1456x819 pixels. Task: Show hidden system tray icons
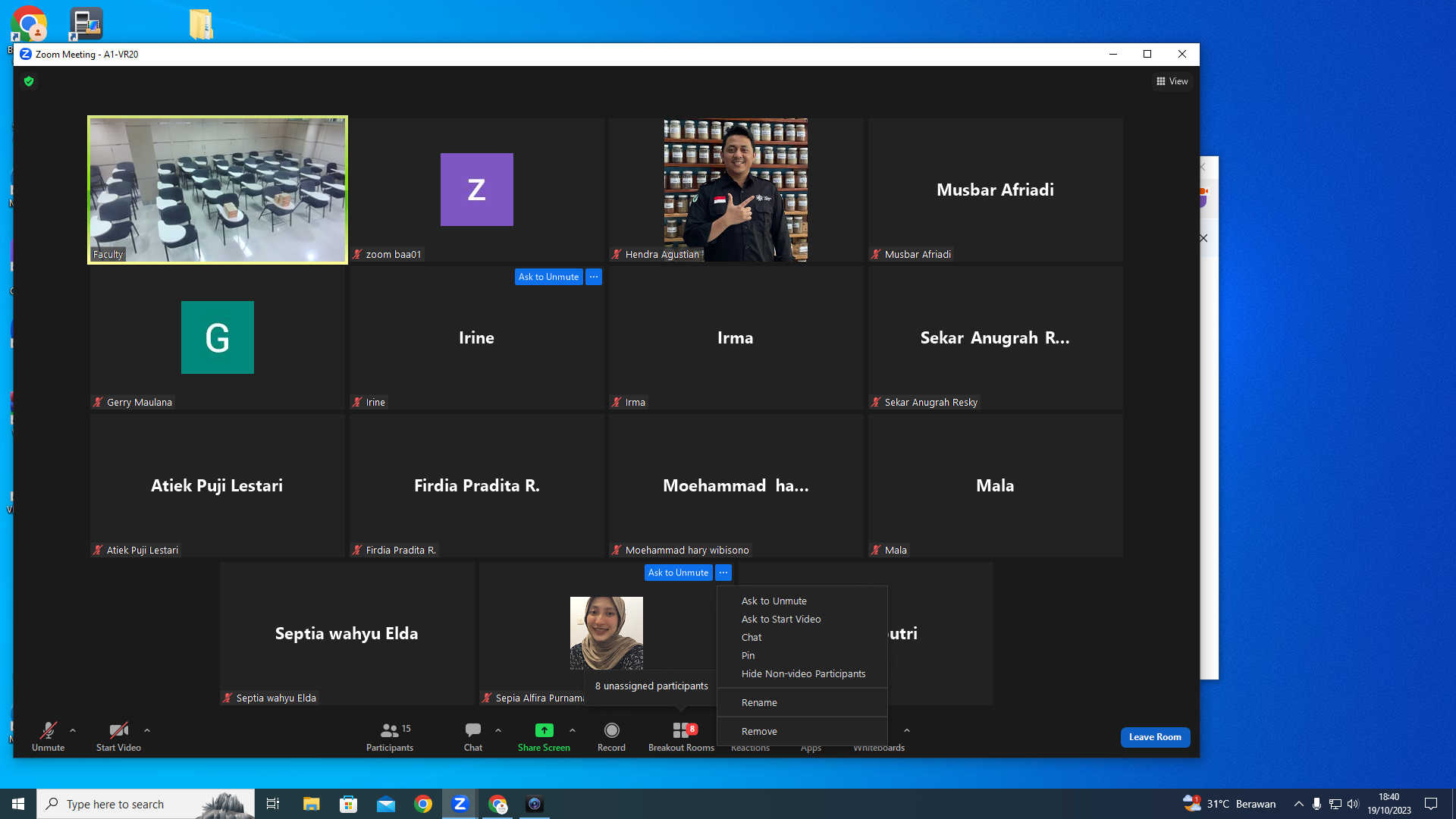(x=1299, y=804)
